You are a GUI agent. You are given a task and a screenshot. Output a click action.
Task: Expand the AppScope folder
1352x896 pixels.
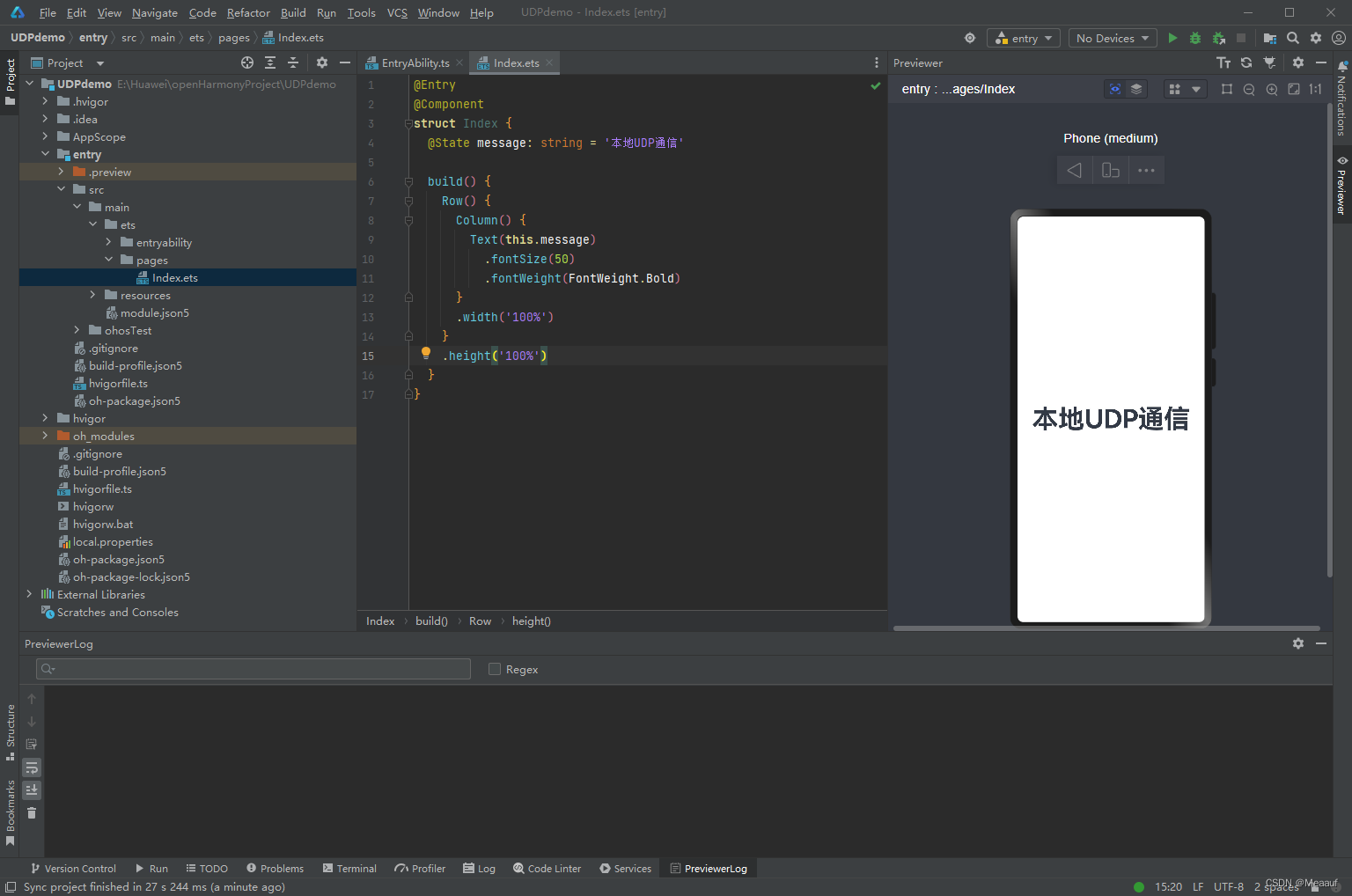45,136
